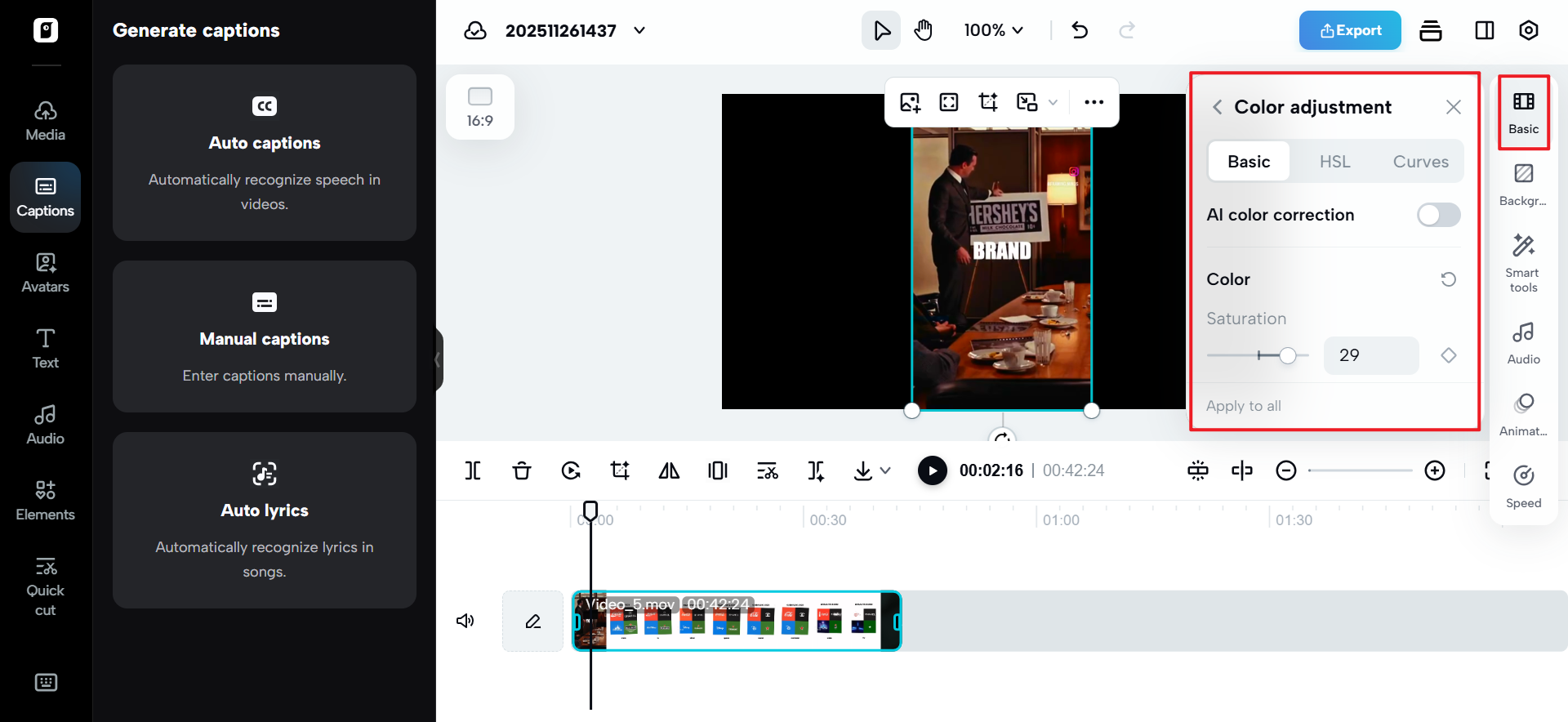Switch to the Curves tab
Screen dimensions: 1568x722
pyautogui.click(x=1421, y=162)
